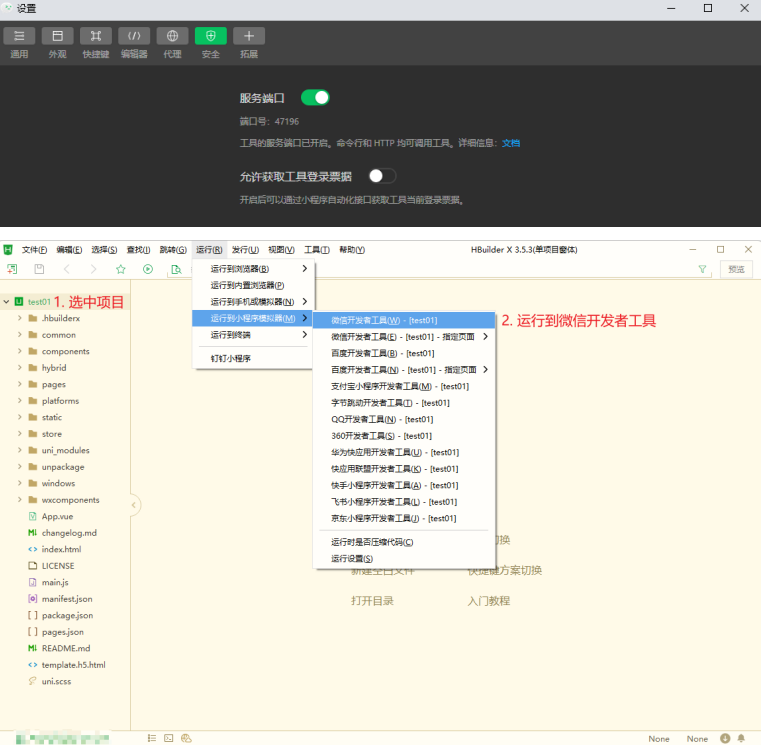Click the 打开目录 link
This screenshot has height=745, width=761.
(x=372, y=601)
